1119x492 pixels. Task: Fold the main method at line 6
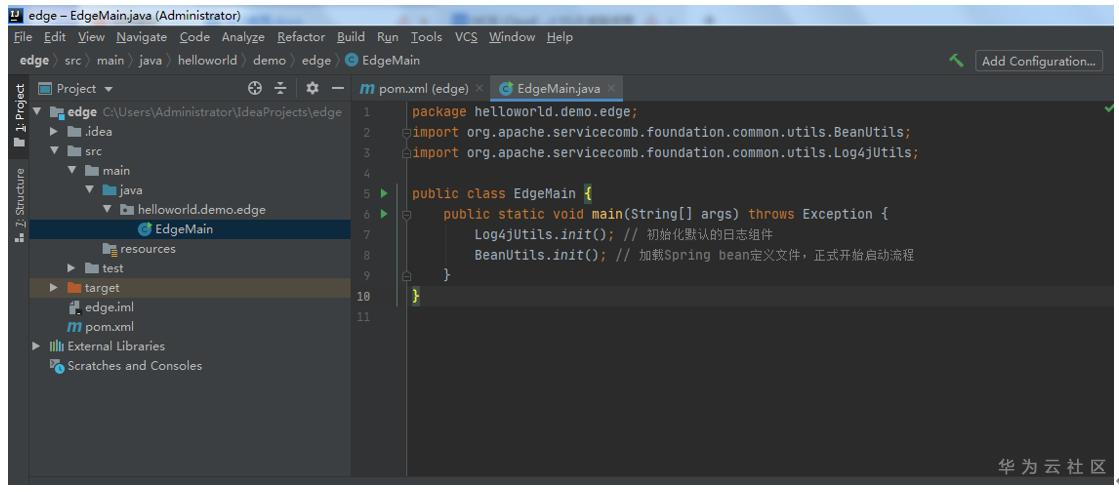tap(406, 214)
